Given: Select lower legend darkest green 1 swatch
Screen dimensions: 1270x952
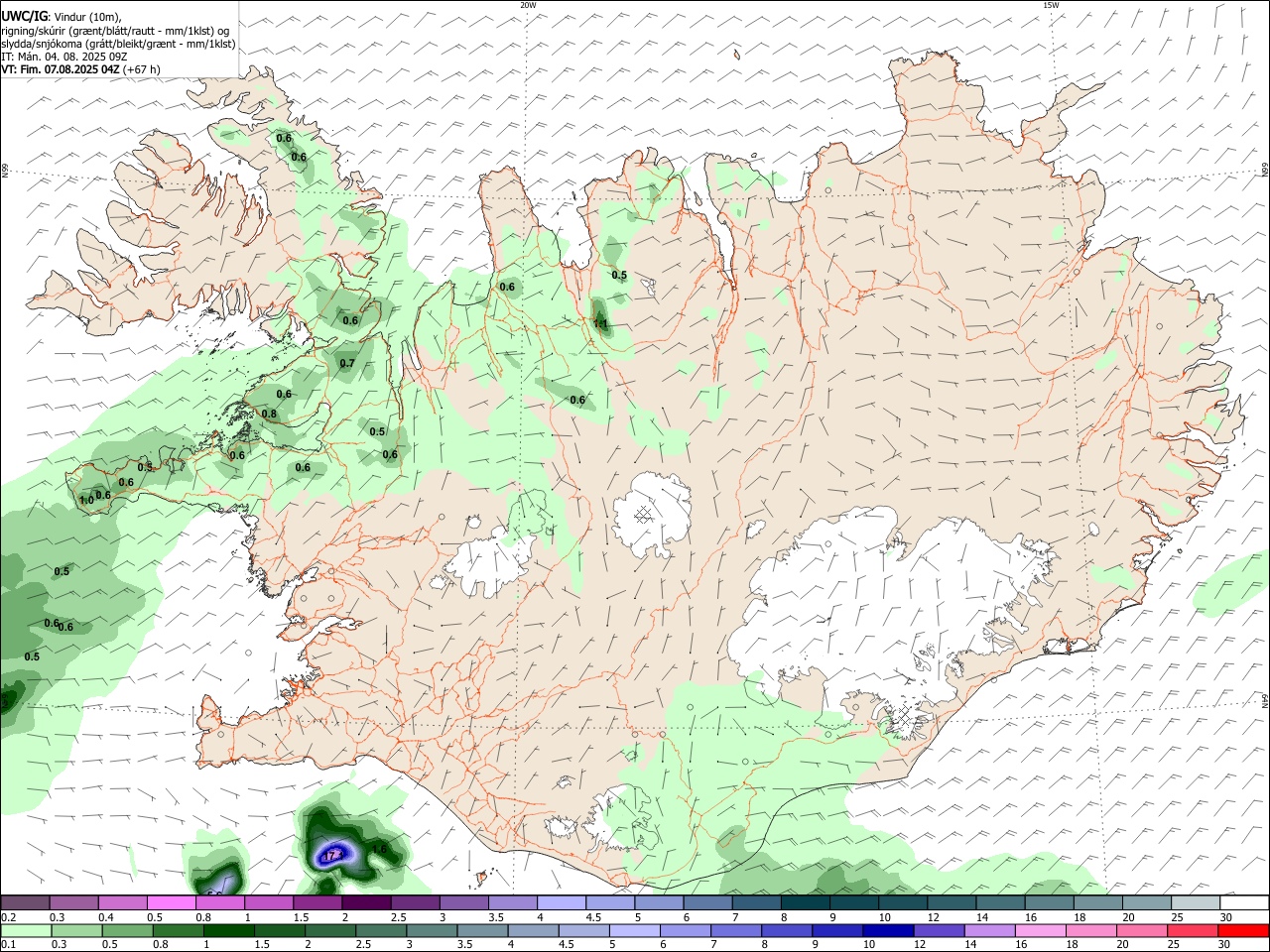Looking at the screenshot, I should tap(228, 930).
